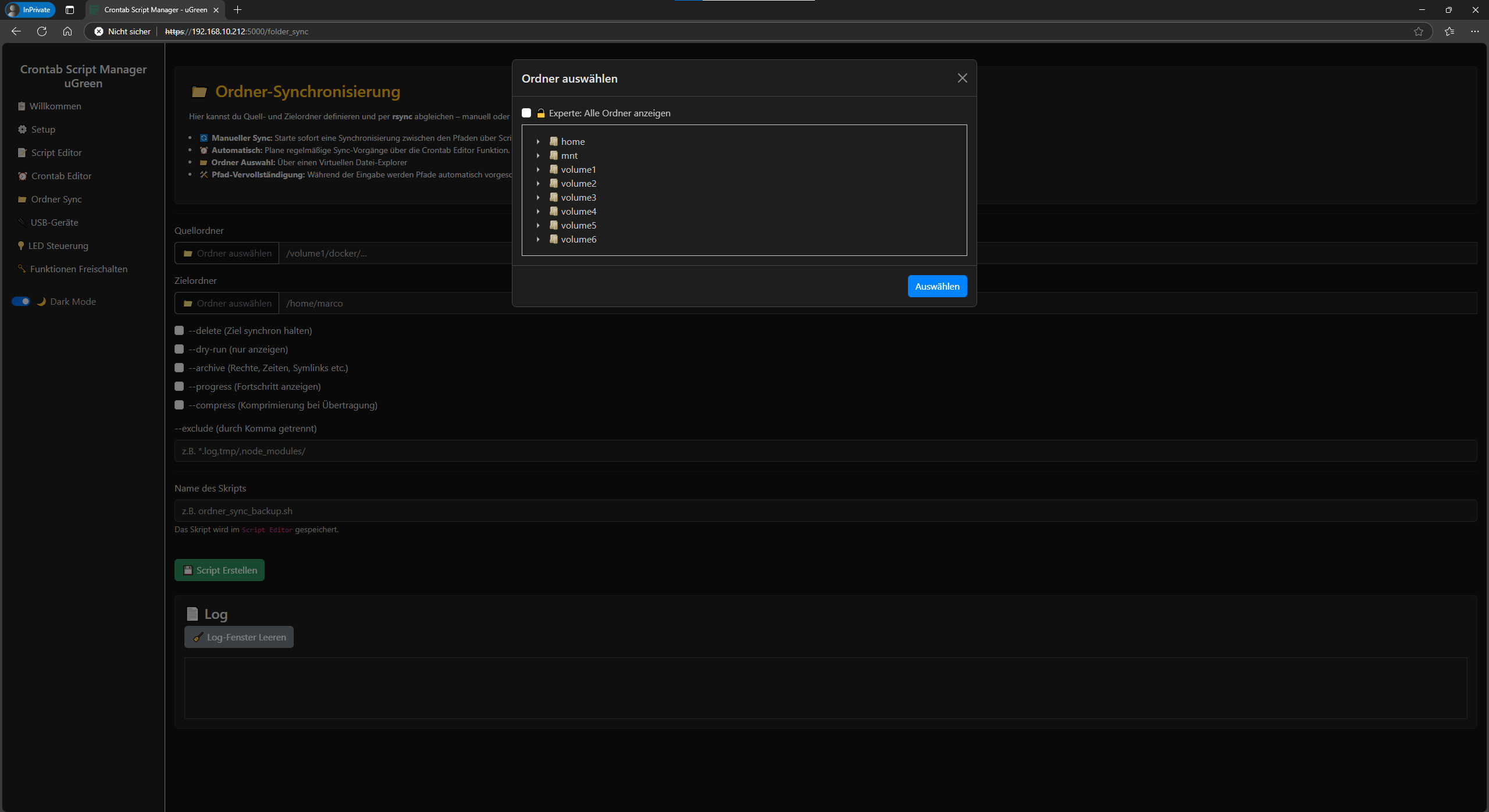Expand the volume4 folder arrow
Viewport: 1489px width, 812px height.
click(x=538, y=211)
